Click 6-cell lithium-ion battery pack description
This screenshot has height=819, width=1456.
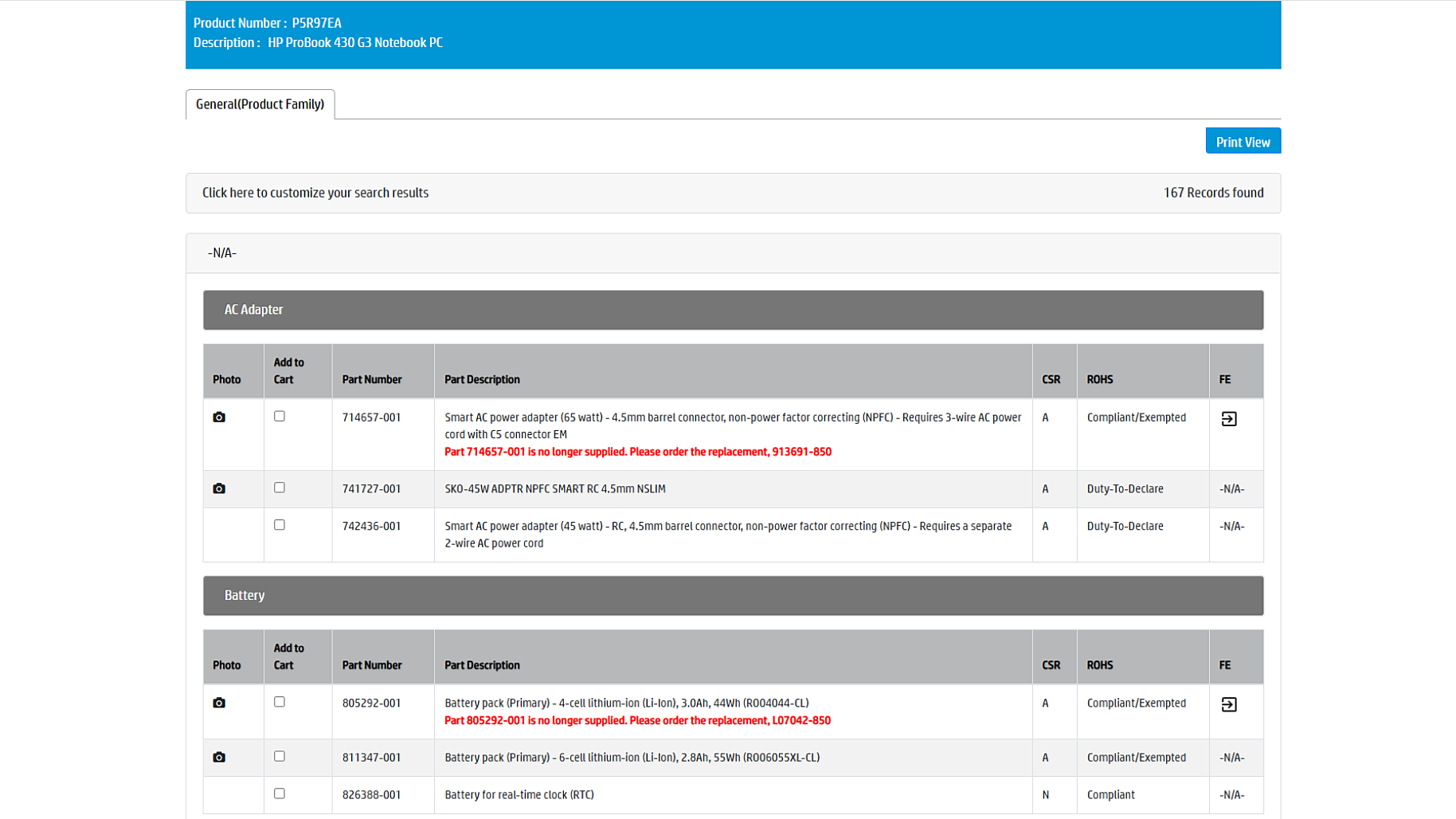(632, 758)
